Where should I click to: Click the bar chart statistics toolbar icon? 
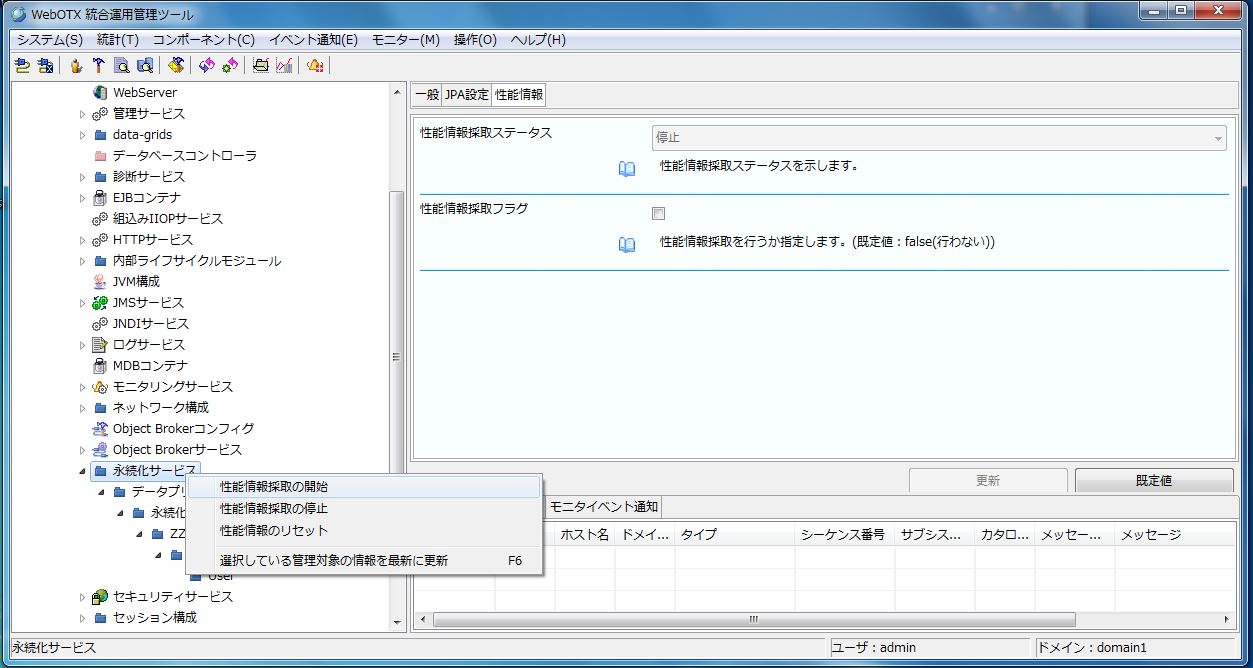(284, 66)
